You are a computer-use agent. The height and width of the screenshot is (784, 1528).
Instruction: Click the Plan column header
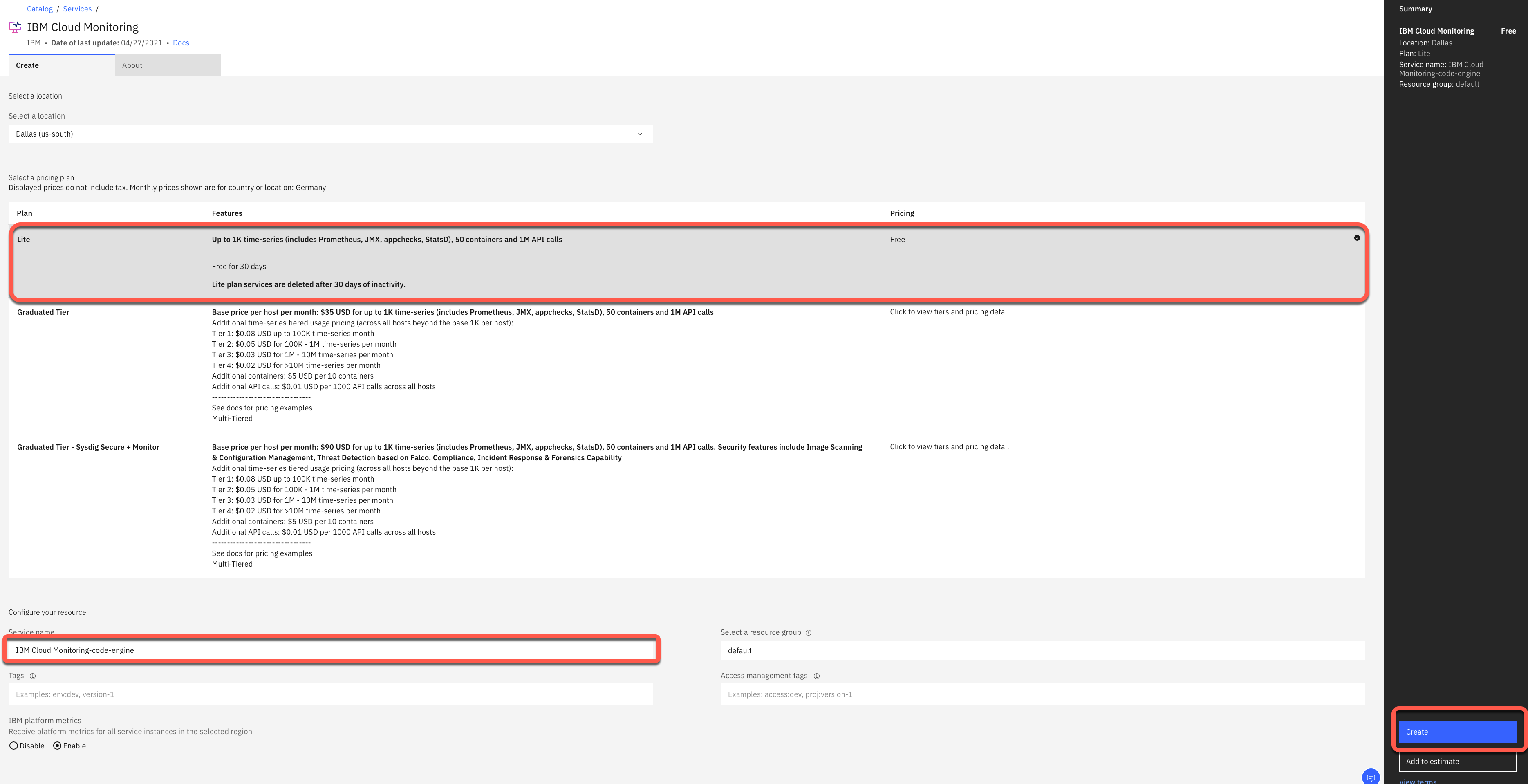(24, 213)
